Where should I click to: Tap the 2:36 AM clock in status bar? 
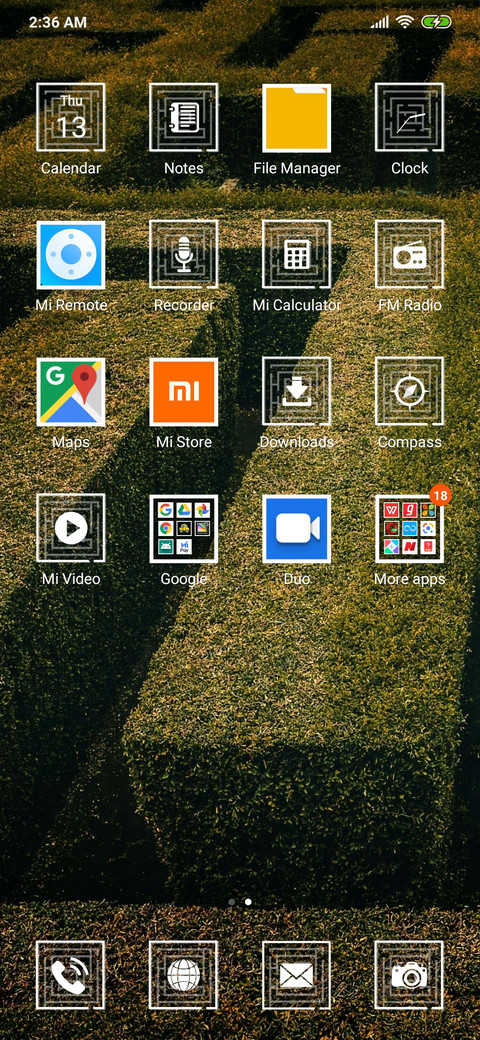point(58,22)
